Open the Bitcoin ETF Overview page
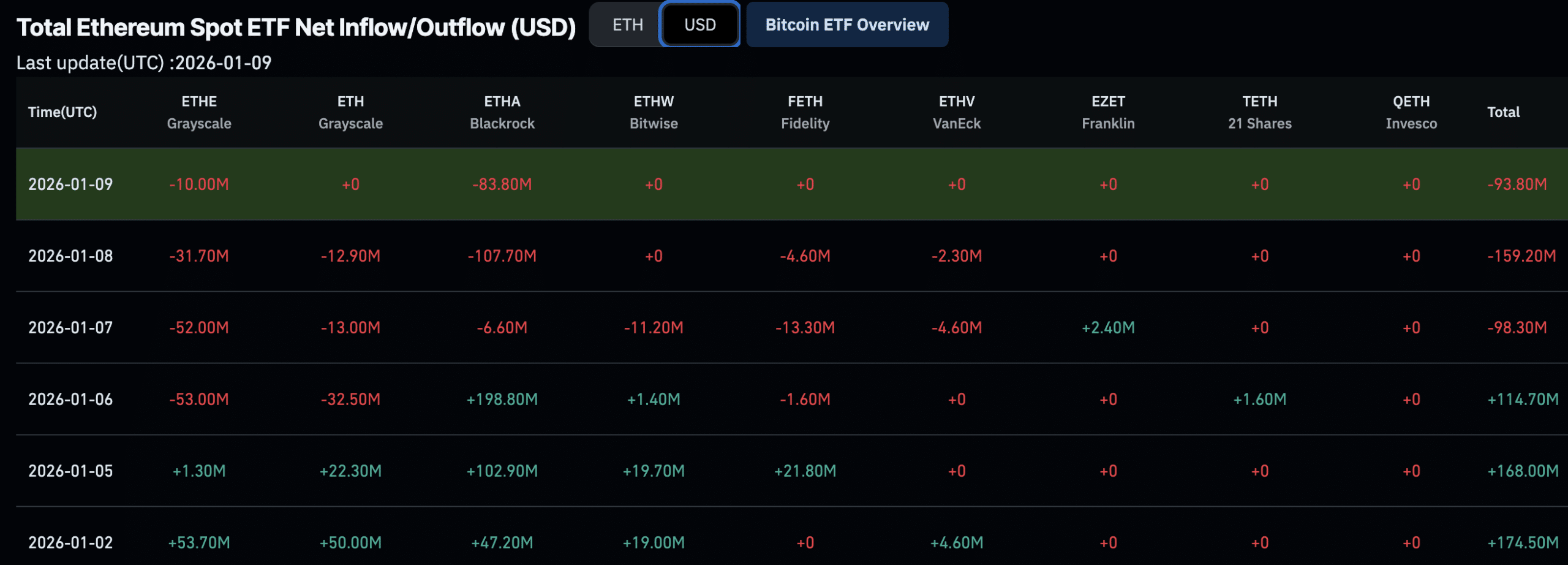The height and width of the screenshot is (565, 1568). pos(847,25)
